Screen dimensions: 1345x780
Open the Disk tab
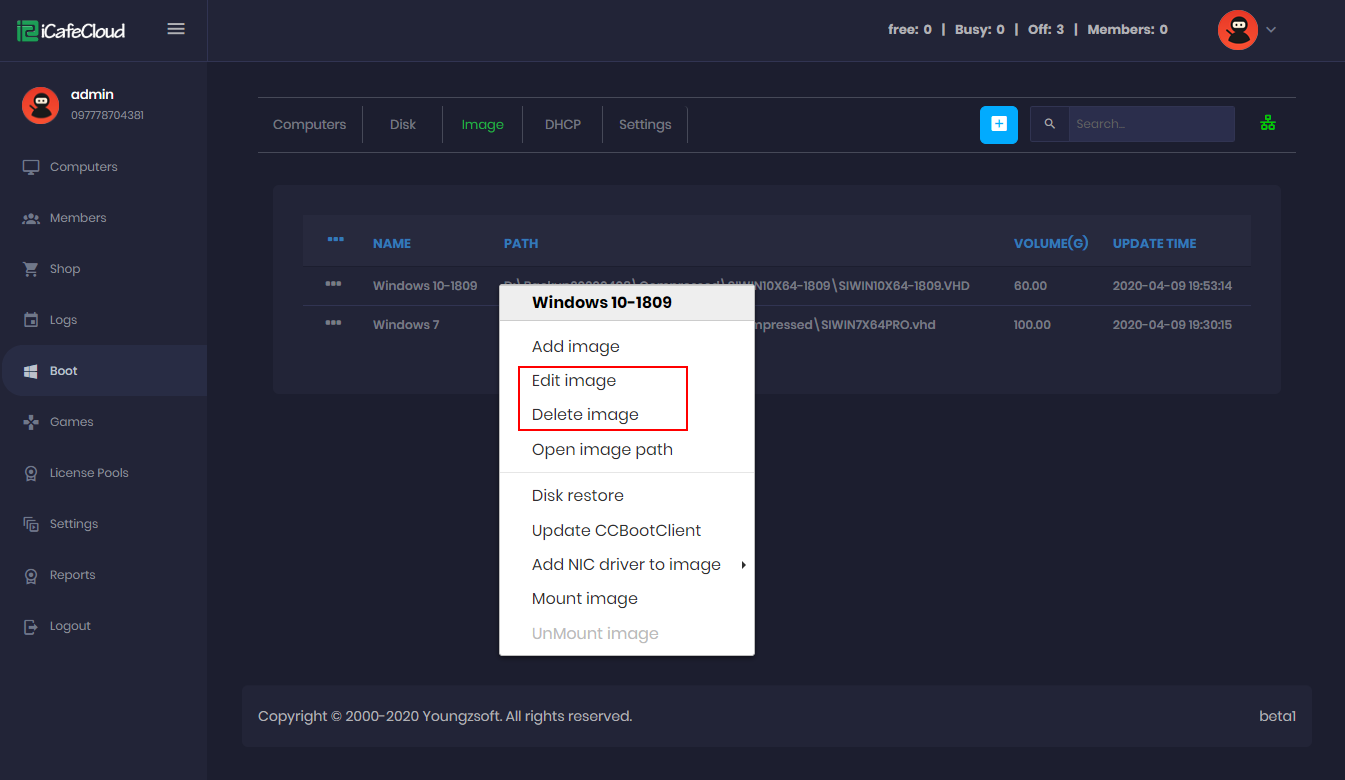coord(402,124)
